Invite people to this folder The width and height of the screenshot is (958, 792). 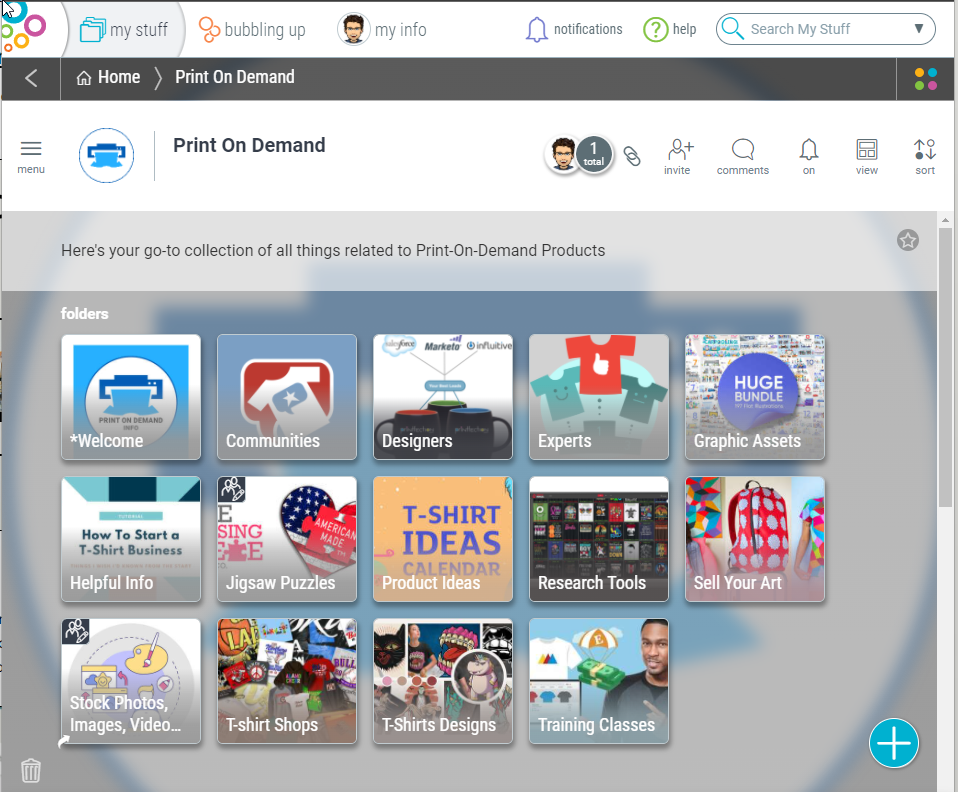678,156
